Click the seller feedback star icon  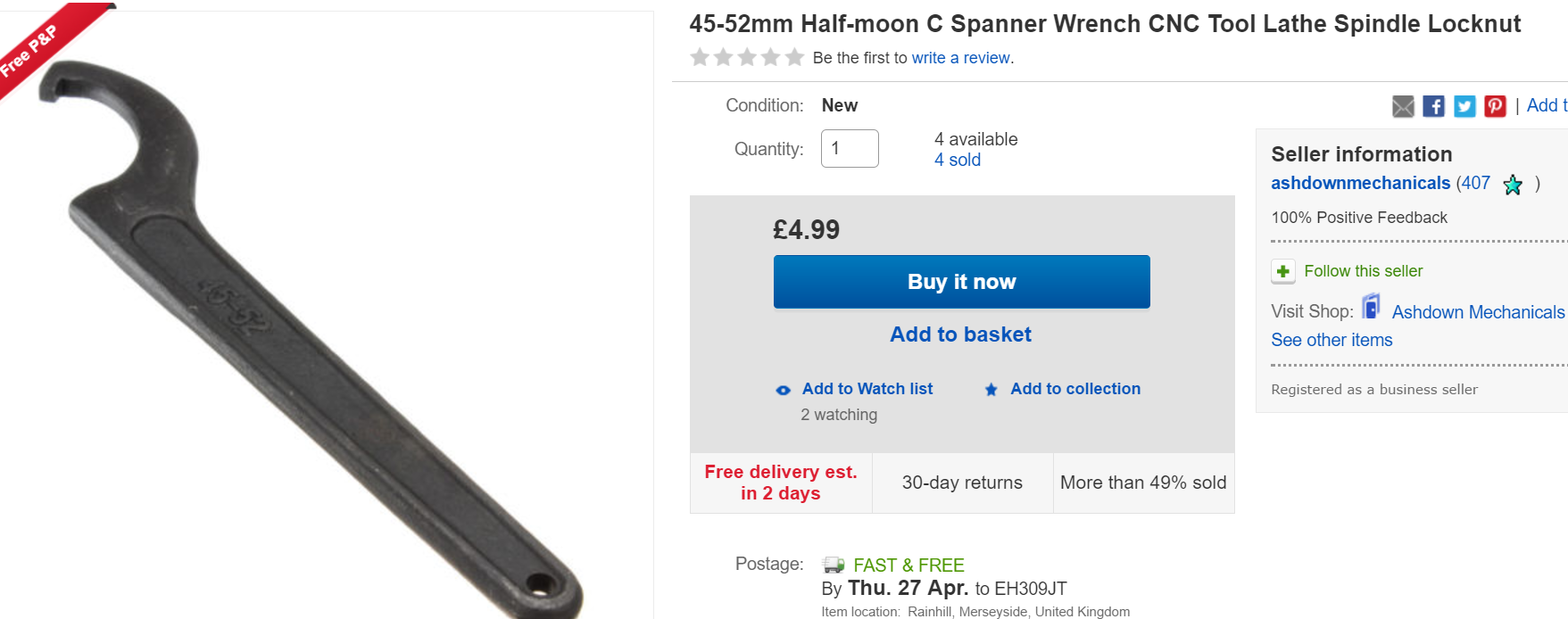(x=1513, y=185)
